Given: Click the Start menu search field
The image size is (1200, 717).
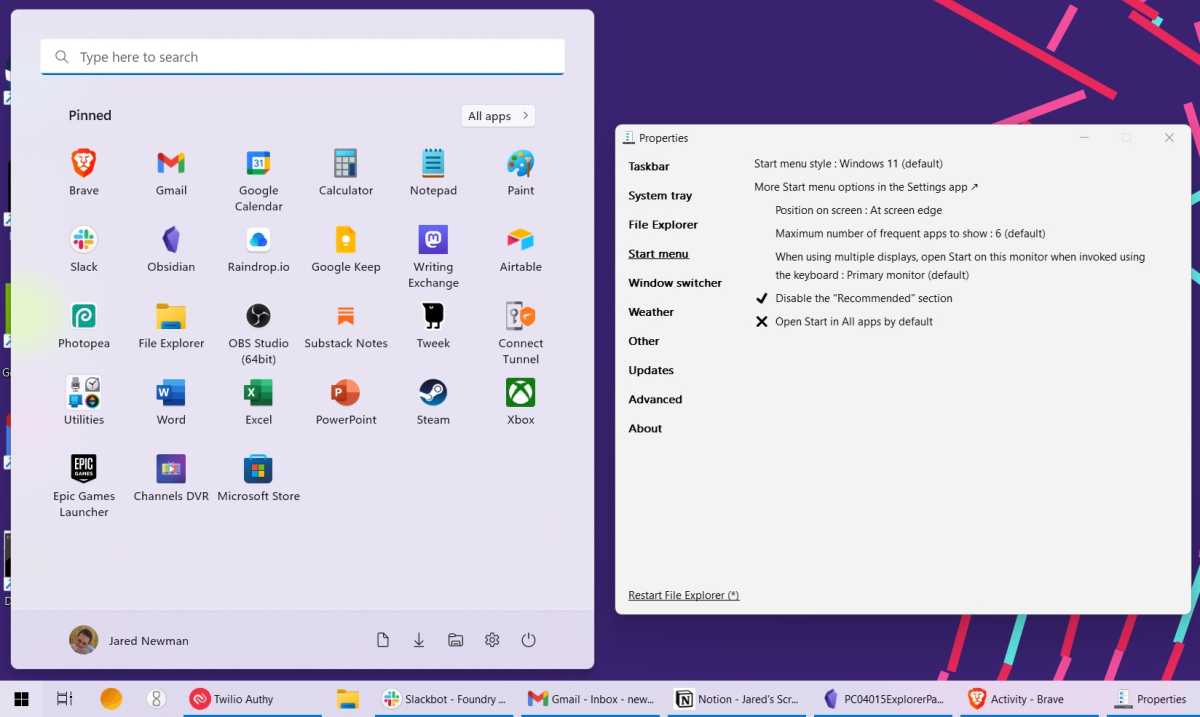Looking at the screenshot, I should [302, 57].
